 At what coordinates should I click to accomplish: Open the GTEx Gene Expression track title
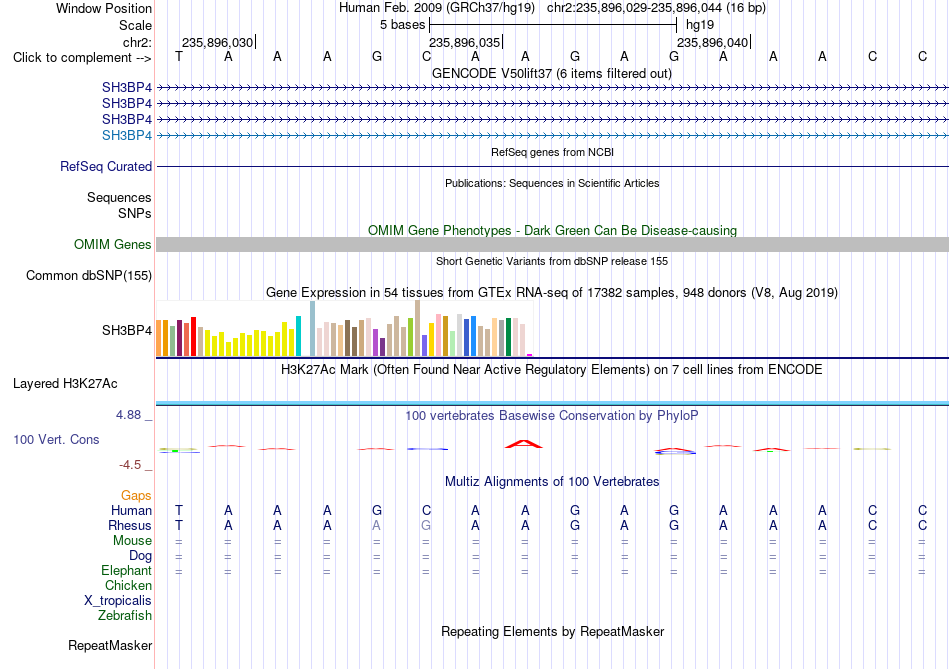pyautogui.click(x=552, y=292)
